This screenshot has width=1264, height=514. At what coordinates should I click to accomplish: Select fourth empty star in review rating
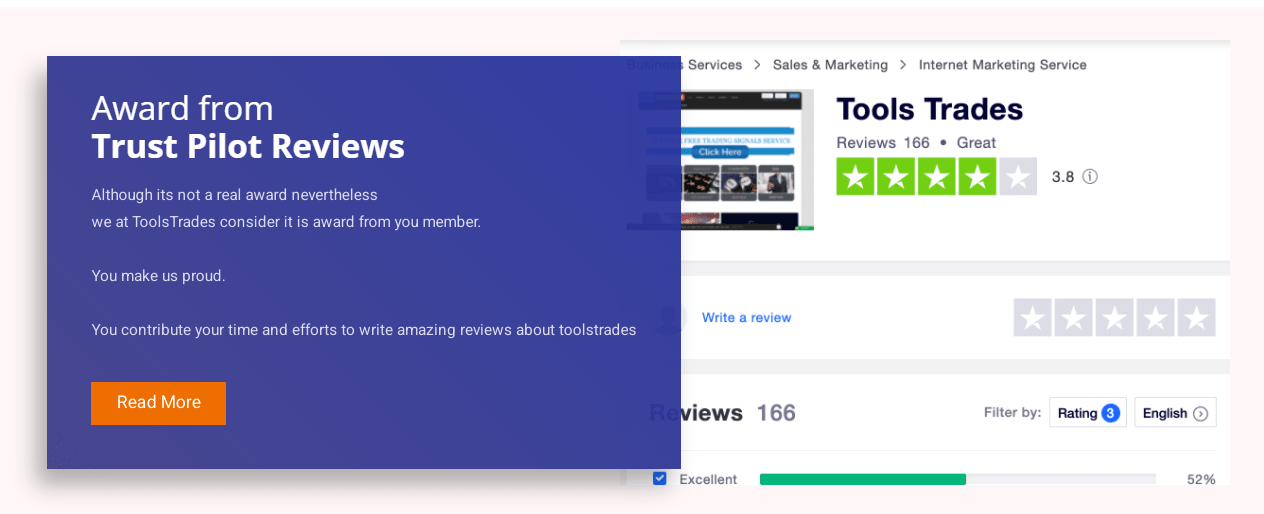click(x=1155, y=318)
